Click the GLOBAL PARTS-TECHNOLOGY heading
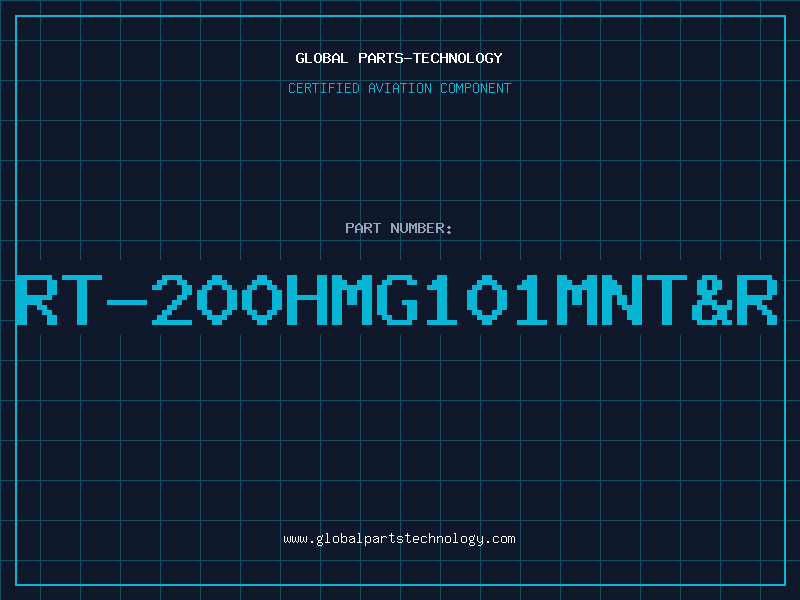This screenshot has width=800, height=600. tap(399, 58)
